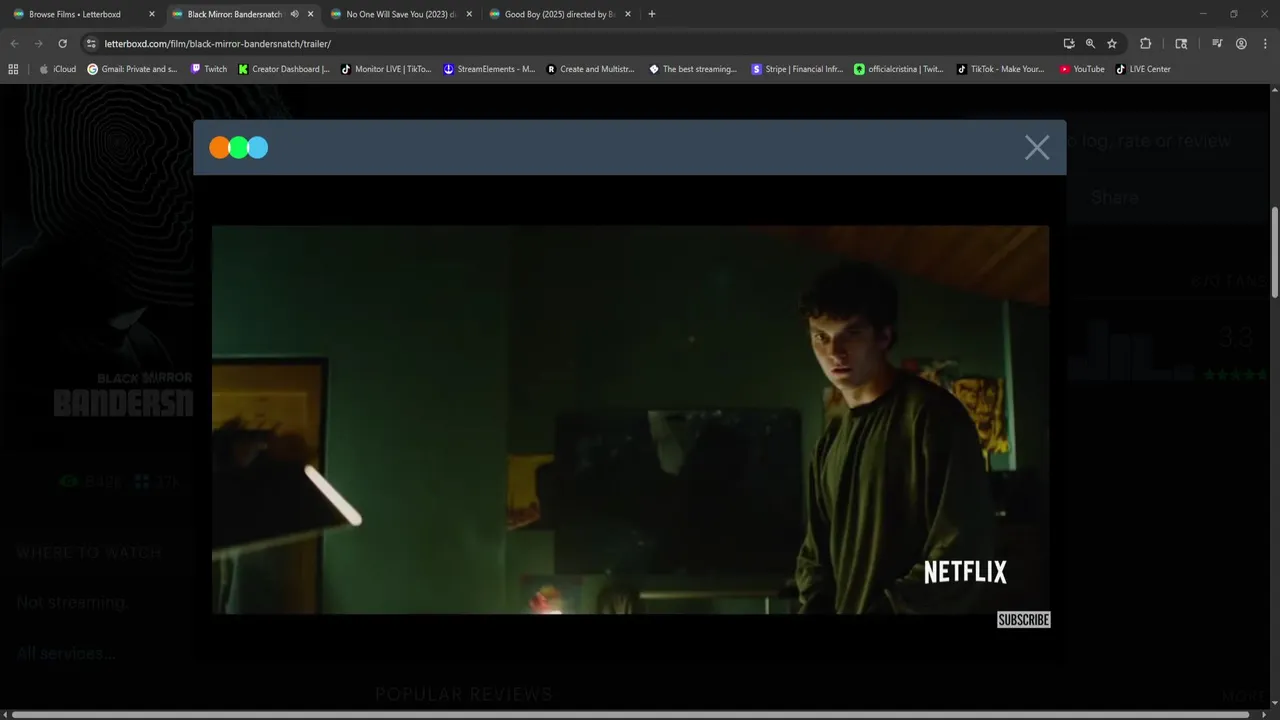This screenshot has height=720, width=1280.
Task: Open the Monitor LIVE TikTok bookmark
Action: click(386, 69)
